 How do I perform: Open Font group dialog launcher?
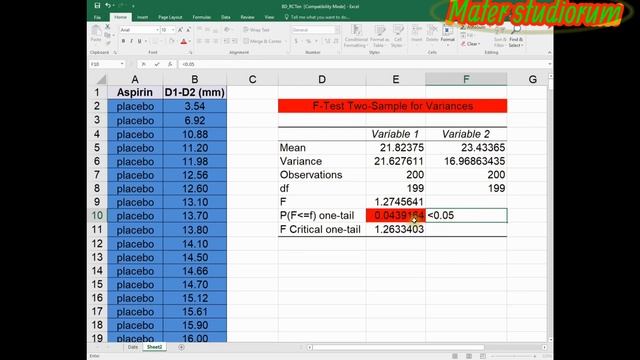tap(191, 53)
